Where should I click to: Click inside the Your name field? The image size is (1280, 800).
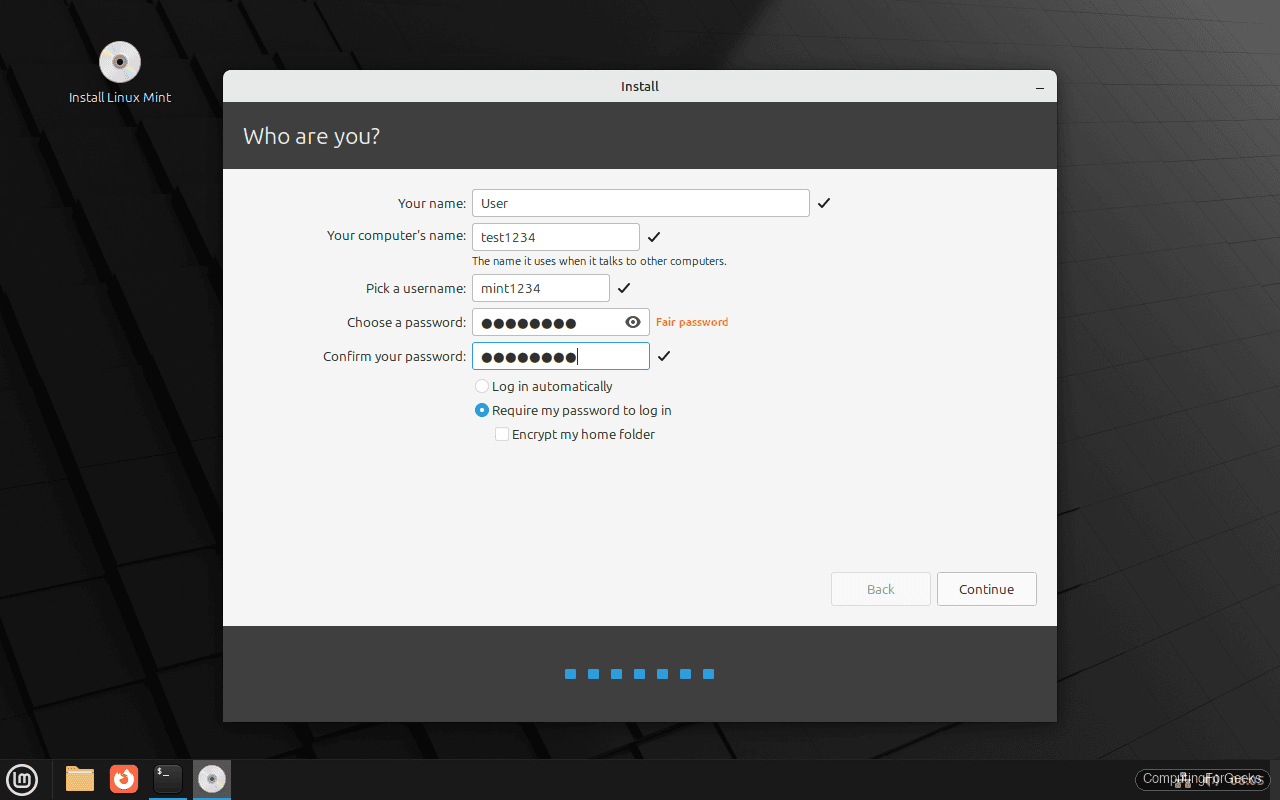[640, 203]
